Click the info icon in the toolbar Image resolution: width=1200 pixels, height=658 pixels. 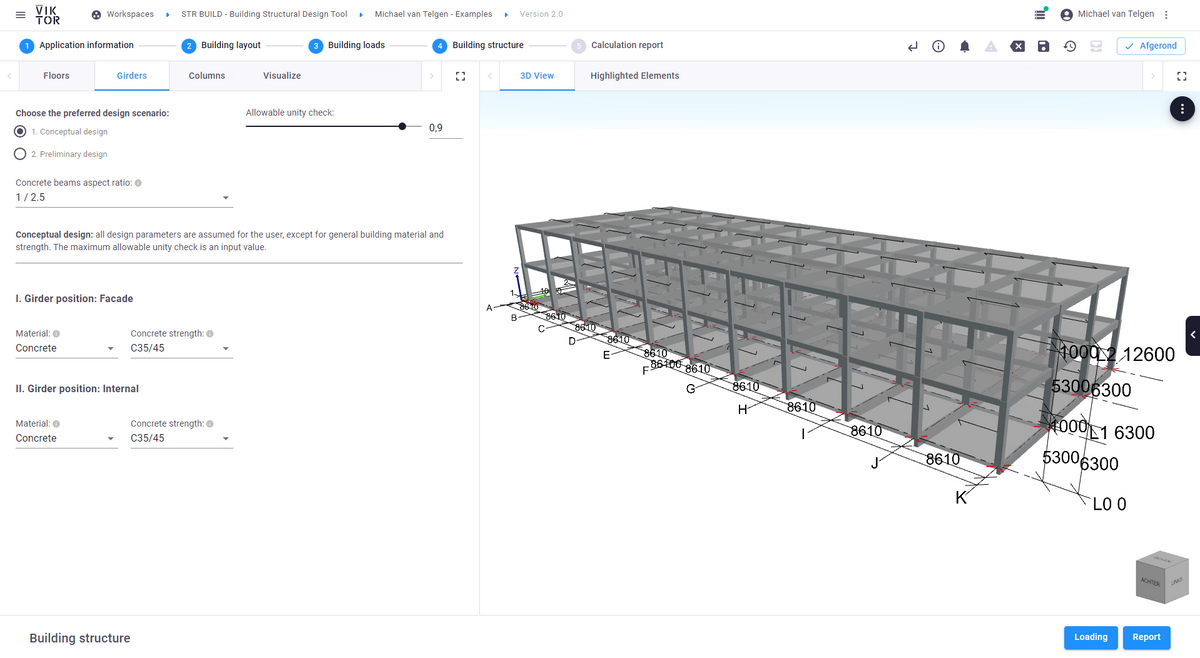point(938,45)
